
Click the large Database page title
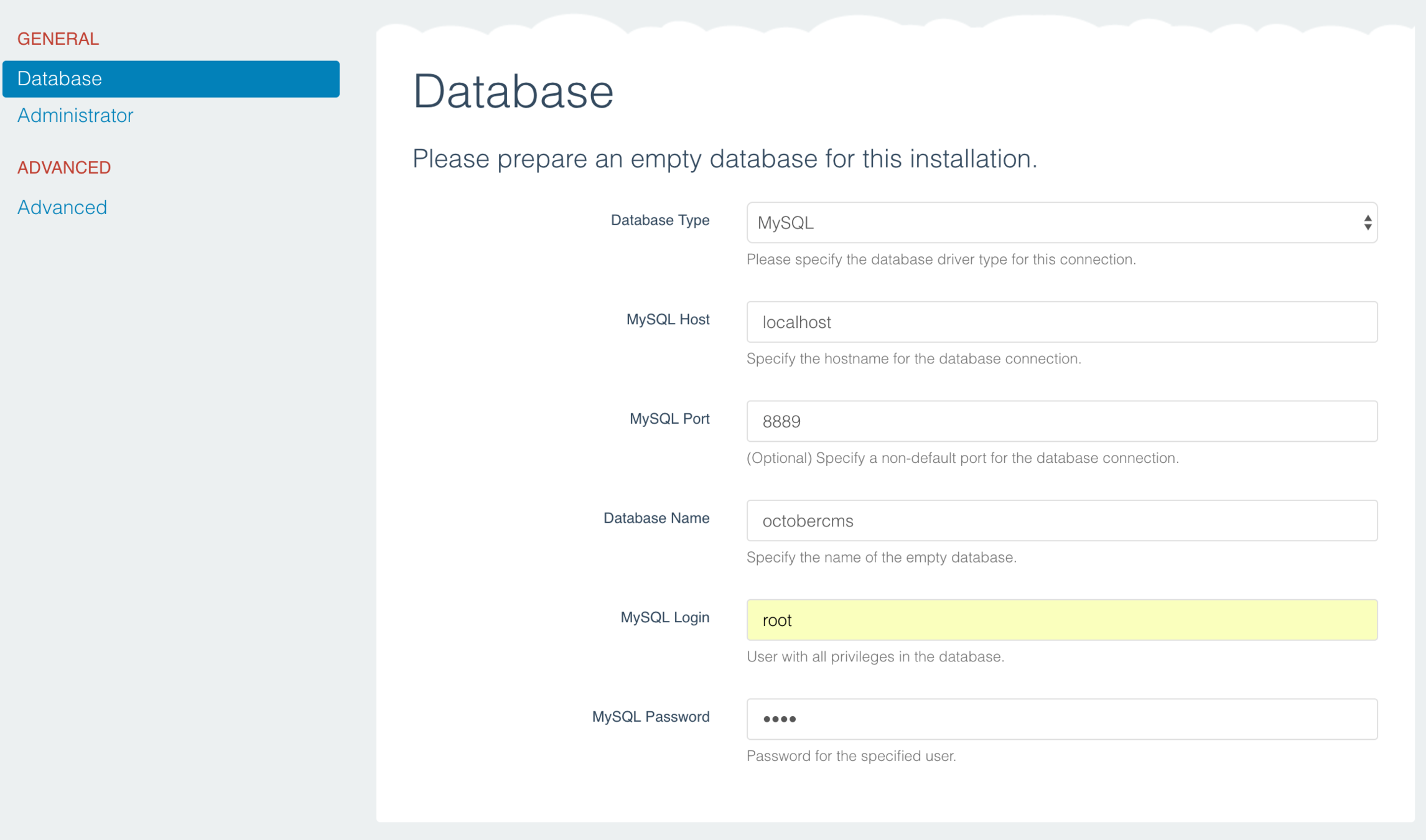pyautogui.click(x=513, y=91)
